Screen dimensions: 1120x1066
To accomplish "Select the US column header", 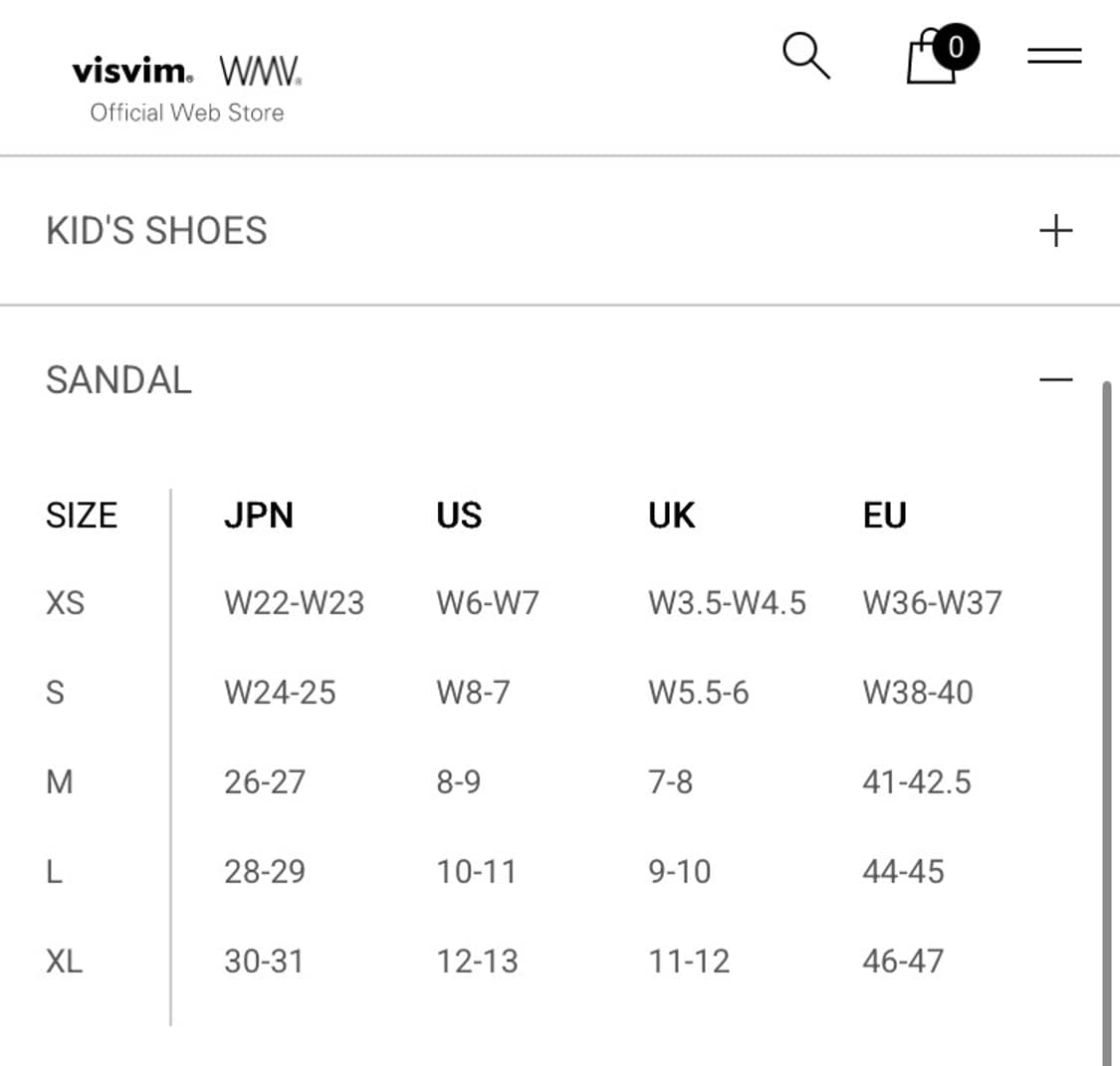I will 459,515.
